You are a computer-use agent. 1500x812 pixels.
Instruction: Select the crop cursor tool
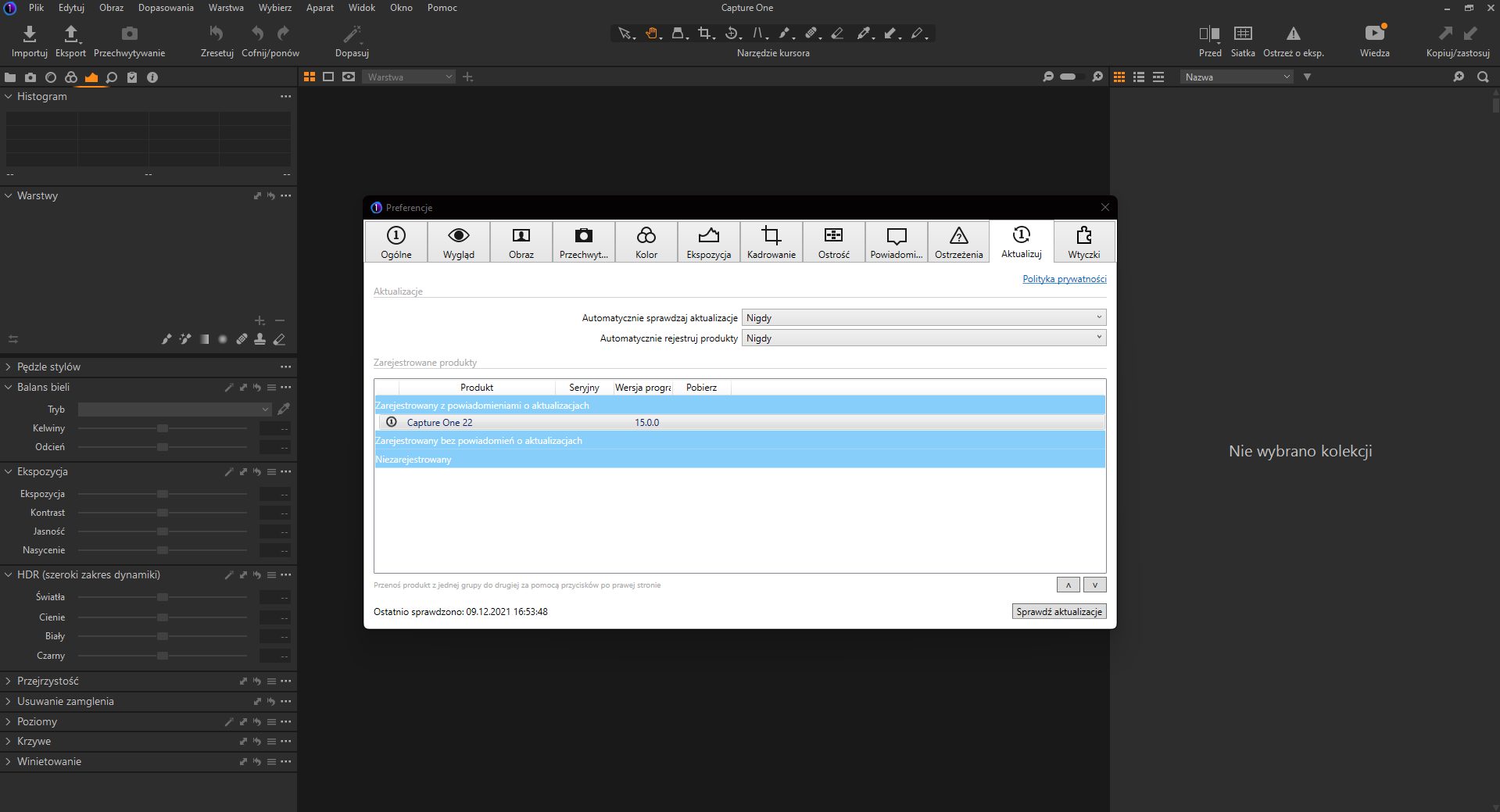(705, 34)
